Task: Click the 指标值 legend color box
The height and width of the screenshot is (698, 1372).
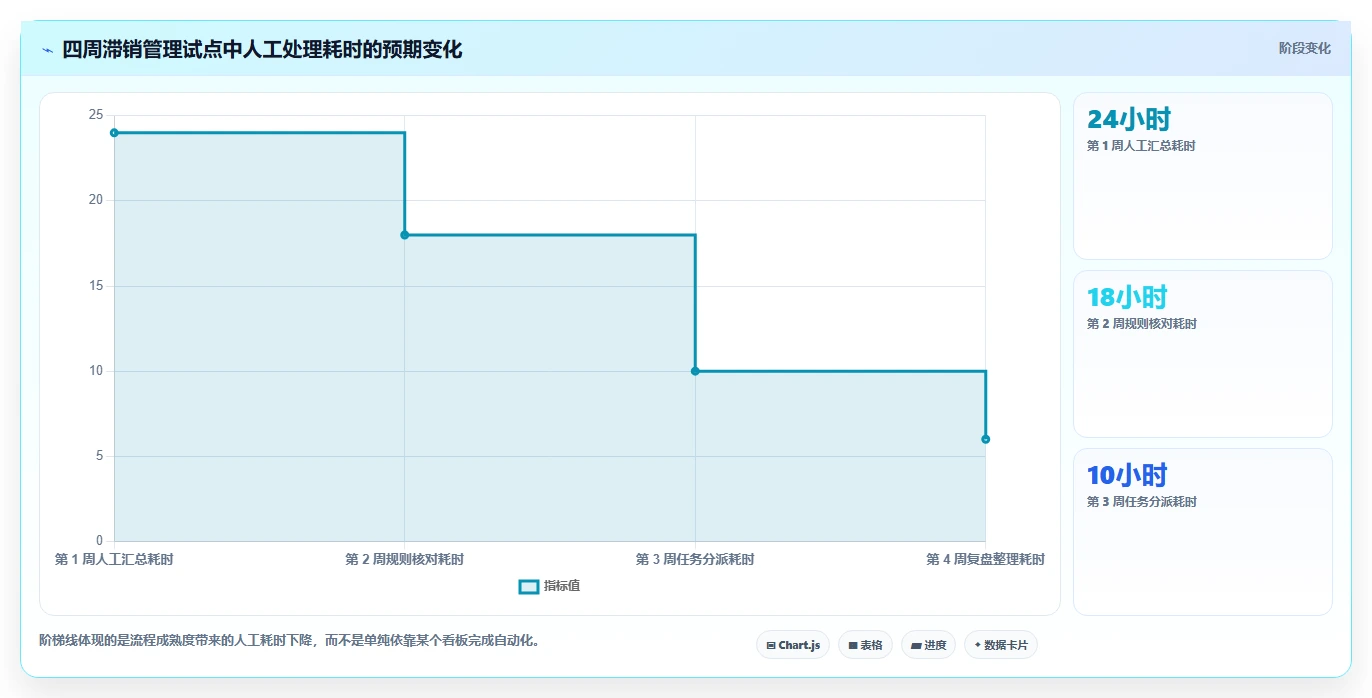Action: 529,586
